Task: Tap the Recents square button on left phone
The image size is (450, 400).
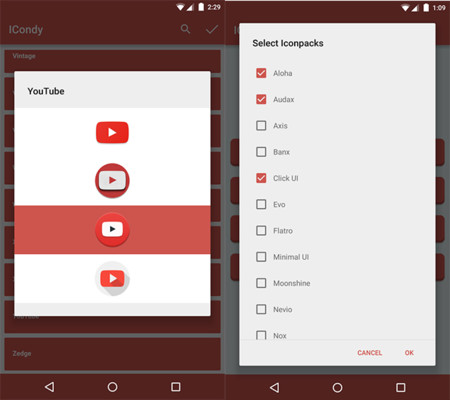Action: [x=176, y=387]
